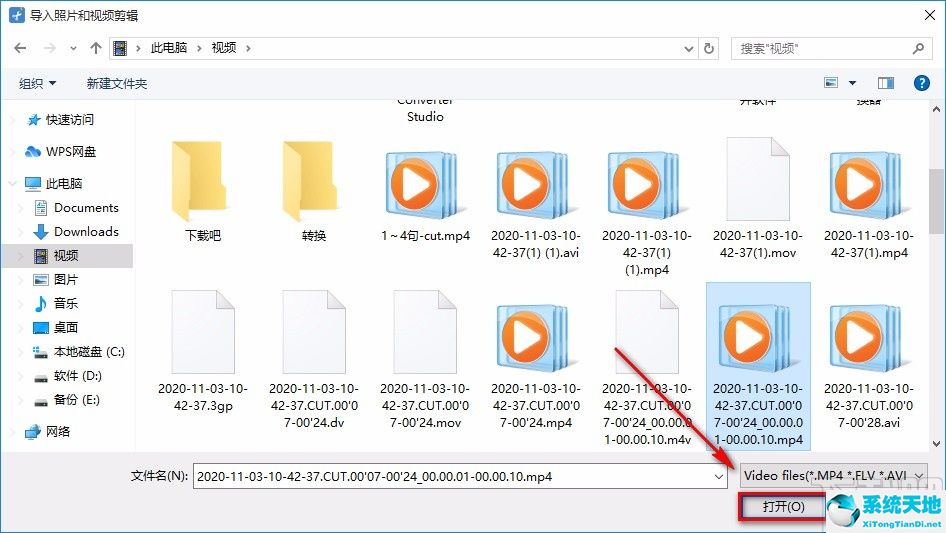Open 音乐 folder in sidebar
This screenshot has width=946, height=533.
point(56,304)
